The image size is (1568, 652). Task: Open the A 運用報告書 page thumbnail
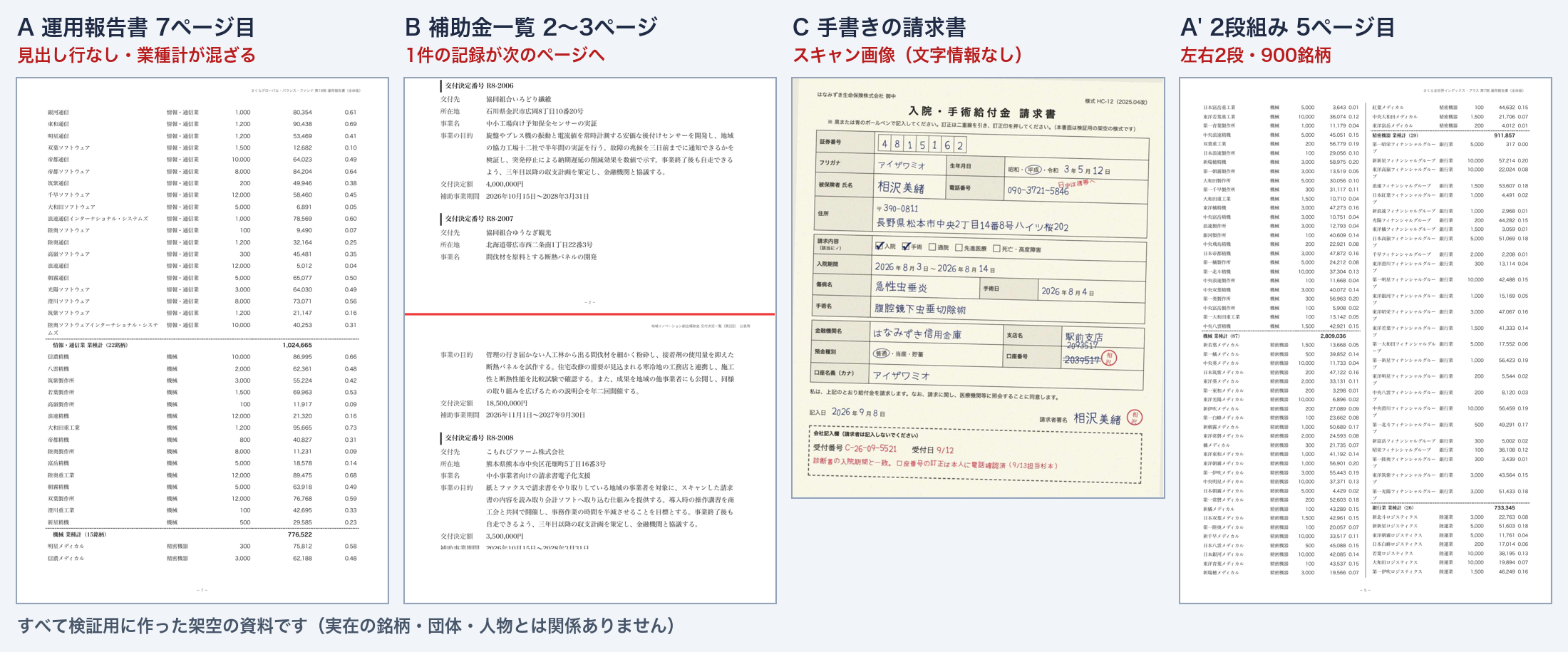(202, 341)
